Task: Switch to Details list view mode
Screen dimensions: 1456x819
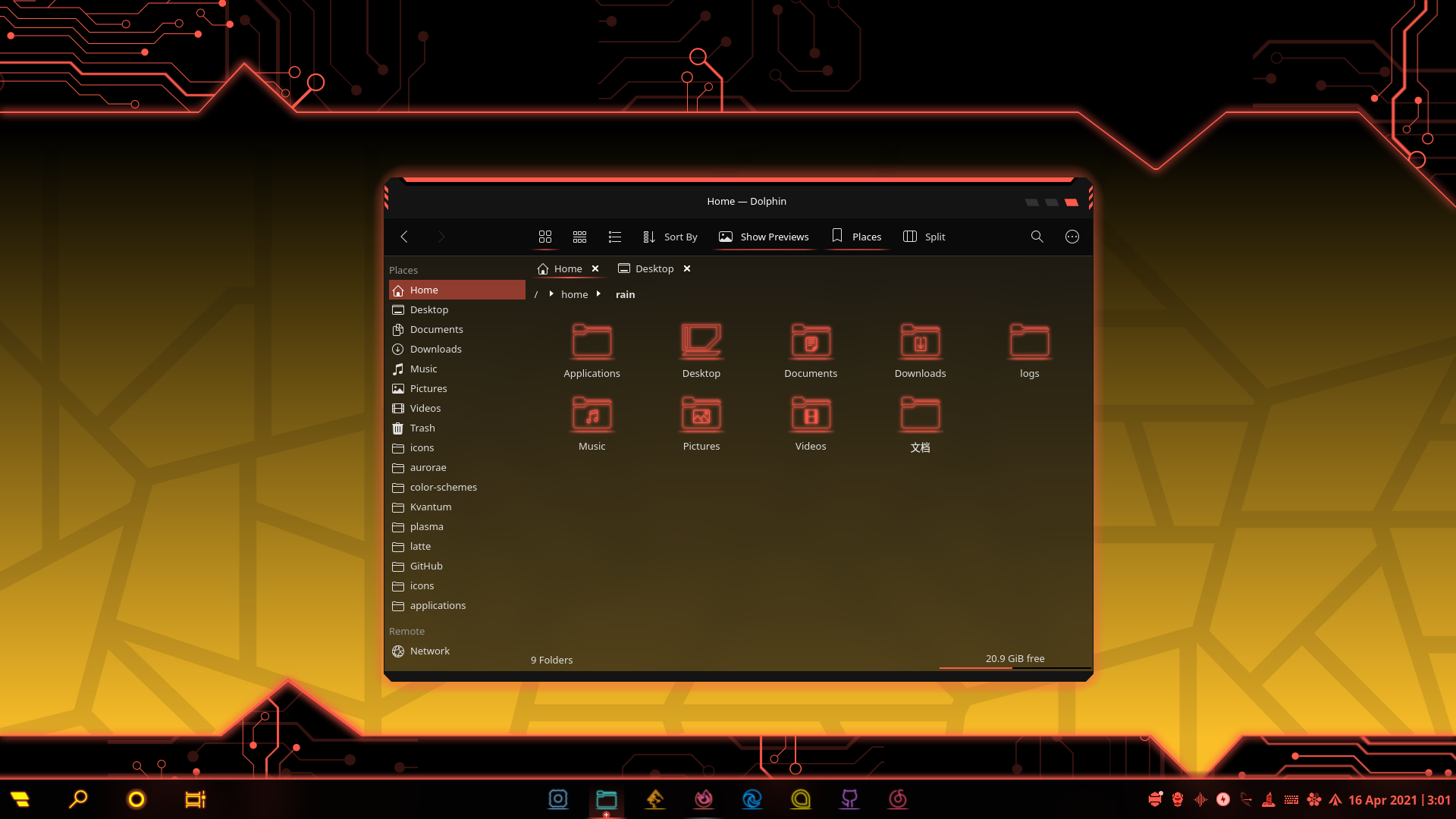Action: (615, 237)
